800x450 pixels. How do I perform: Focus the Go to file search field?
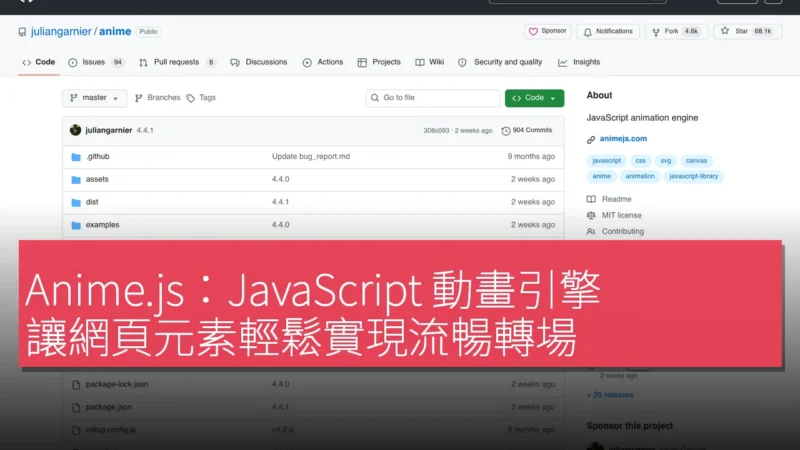[x=433, y=98]
